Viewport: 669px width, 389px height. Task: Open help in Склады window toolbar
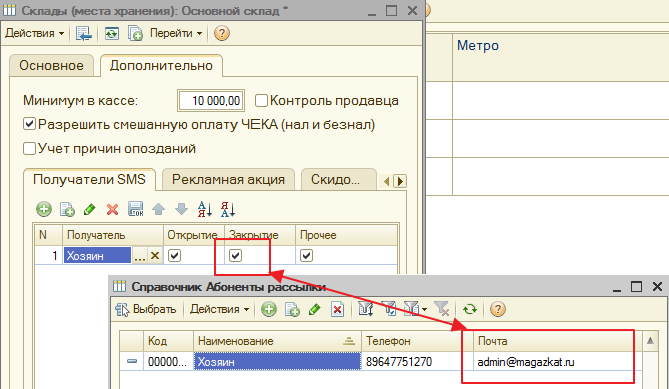pos(221,33)
